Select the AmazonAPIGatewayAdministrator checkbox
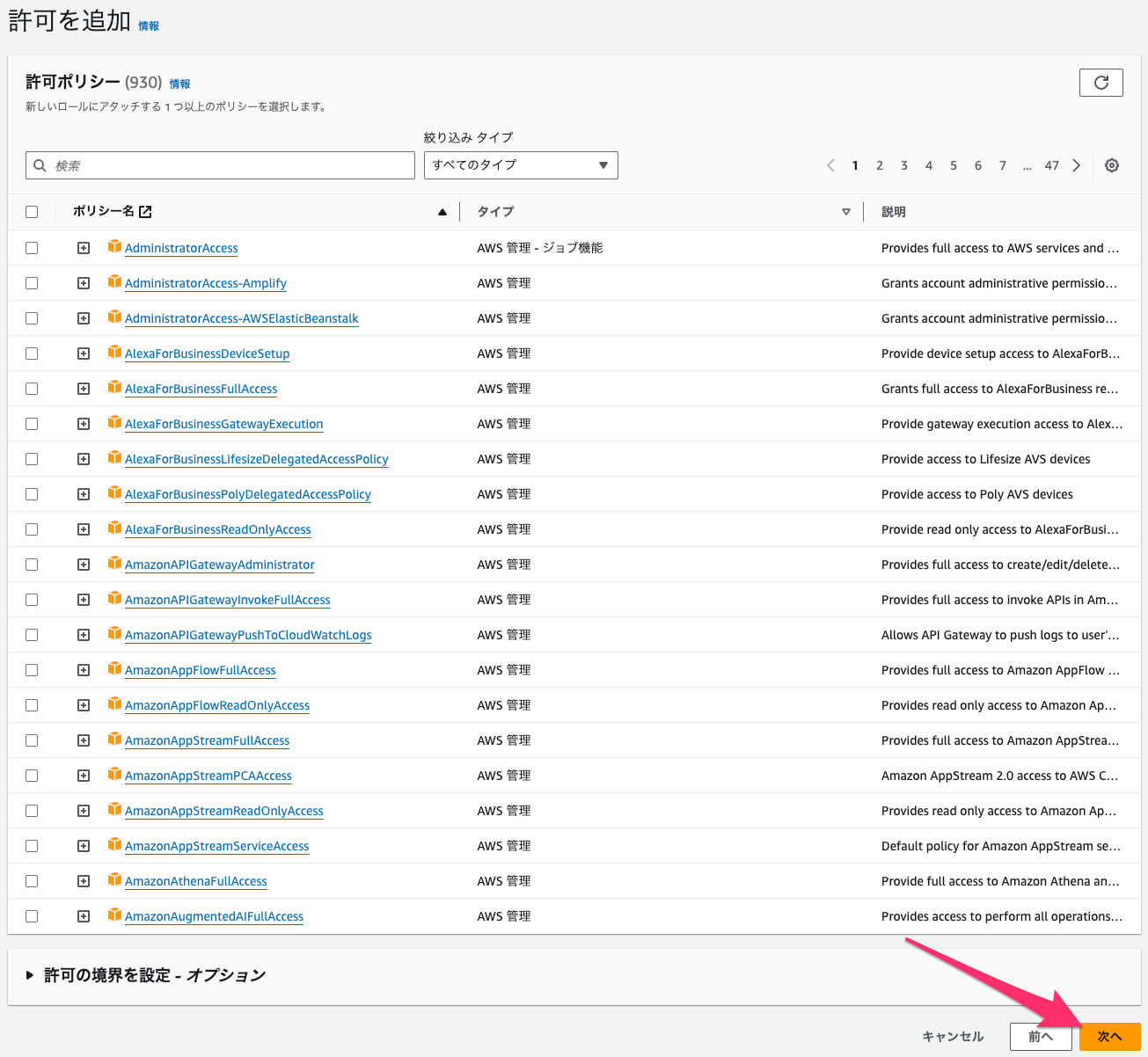 [32, 565]
